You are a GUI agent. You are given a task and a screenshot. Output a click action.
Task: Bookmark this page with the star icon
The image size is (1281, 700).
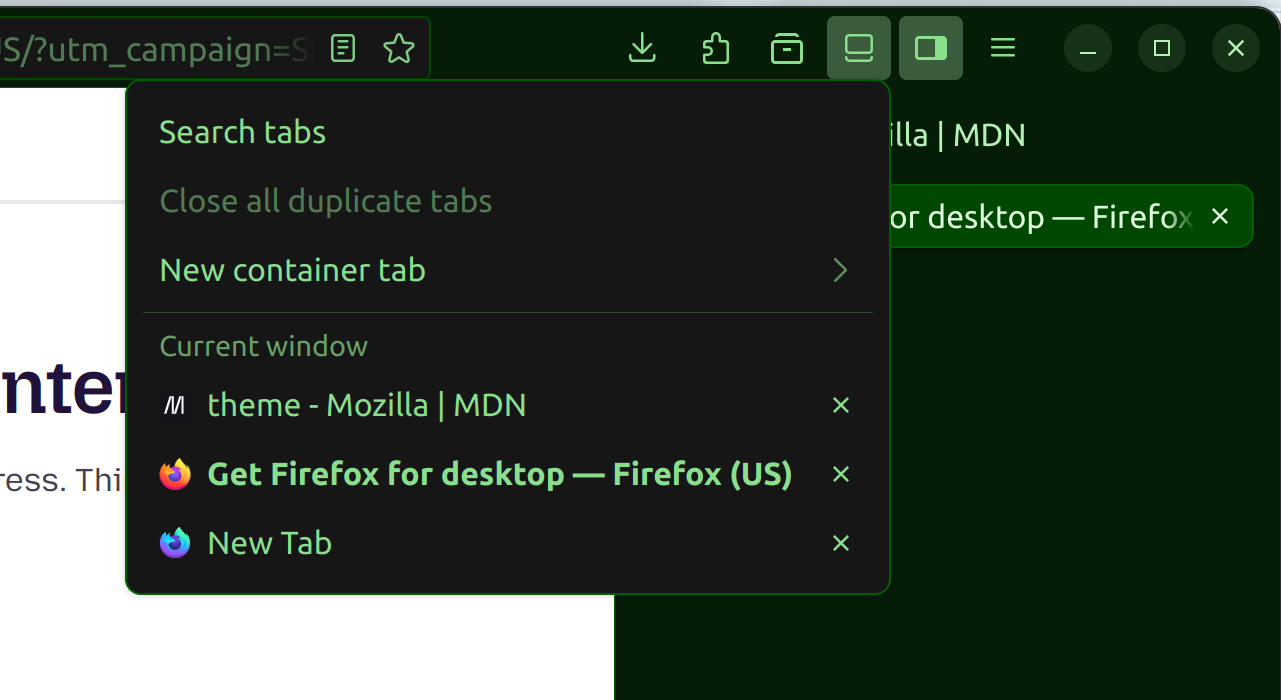pyautogui.click(x=399, y=48)
